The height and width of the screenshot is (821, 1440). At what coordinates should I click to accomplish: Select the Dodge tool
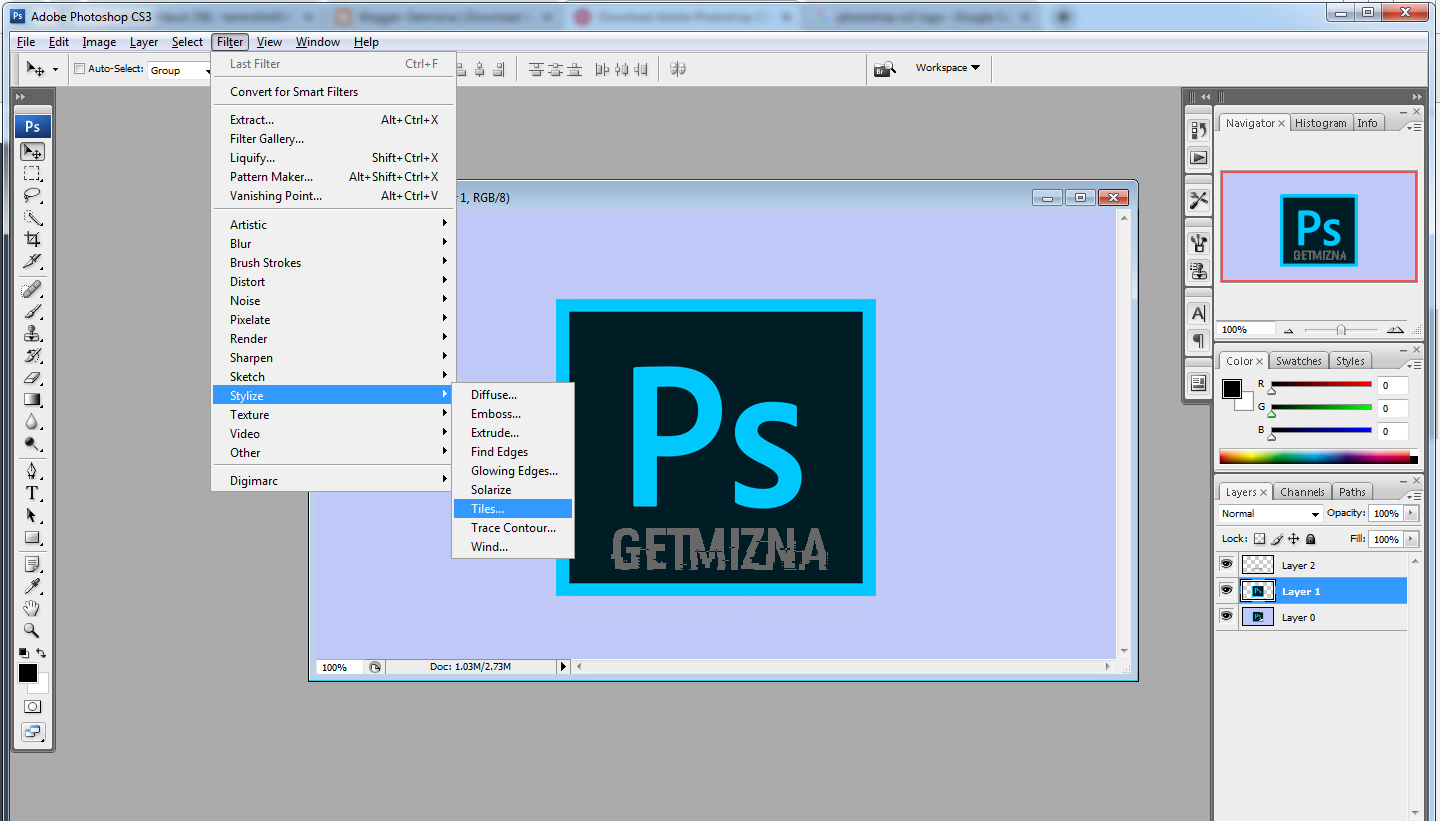click(33, 443)
